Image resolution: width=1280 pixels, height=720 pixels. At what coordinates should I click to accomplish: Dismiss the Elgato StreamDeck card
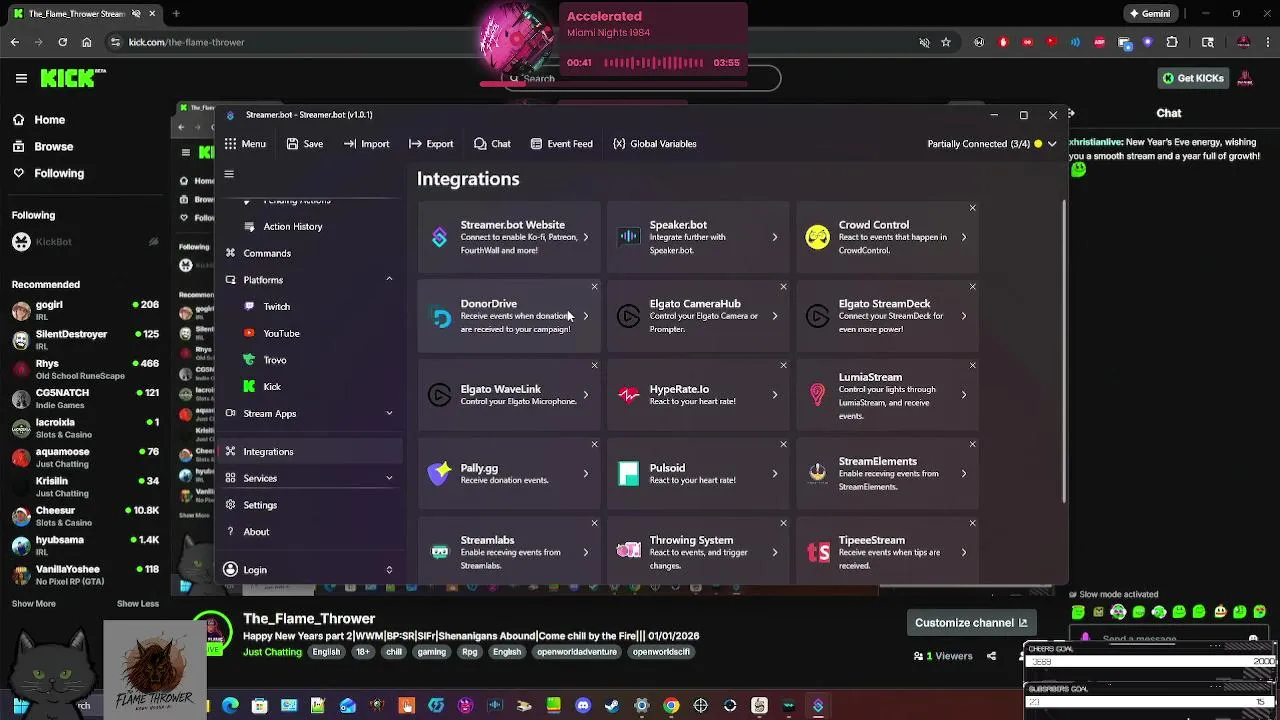click(972, 287)
